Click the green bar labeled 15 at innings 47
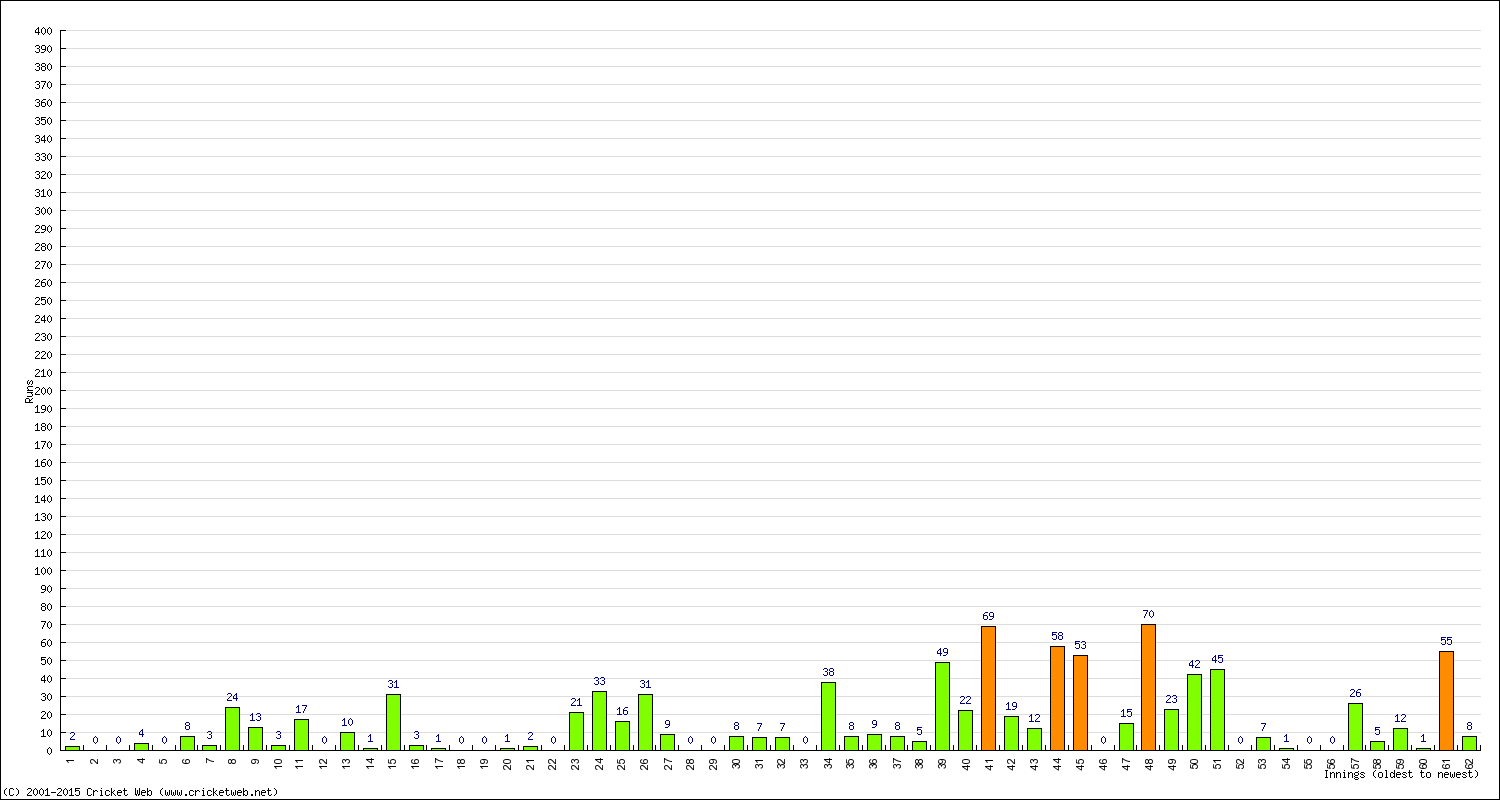The image size is (1500, 800). click(1126, 737)
